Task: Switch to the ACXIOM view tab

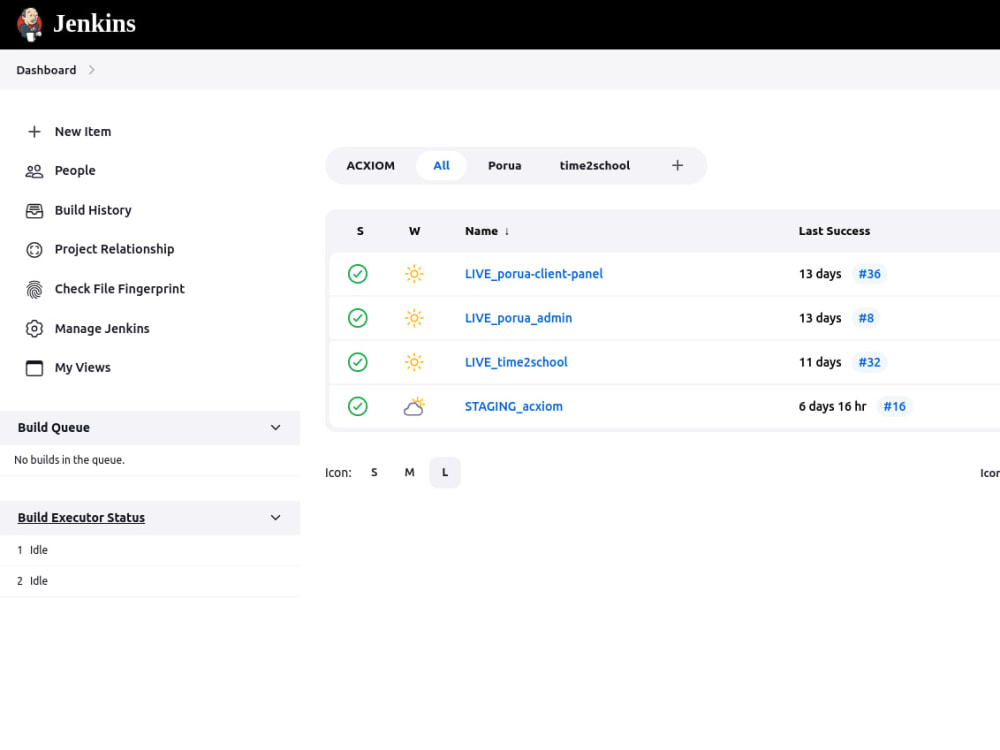Action: pos(371,166)
